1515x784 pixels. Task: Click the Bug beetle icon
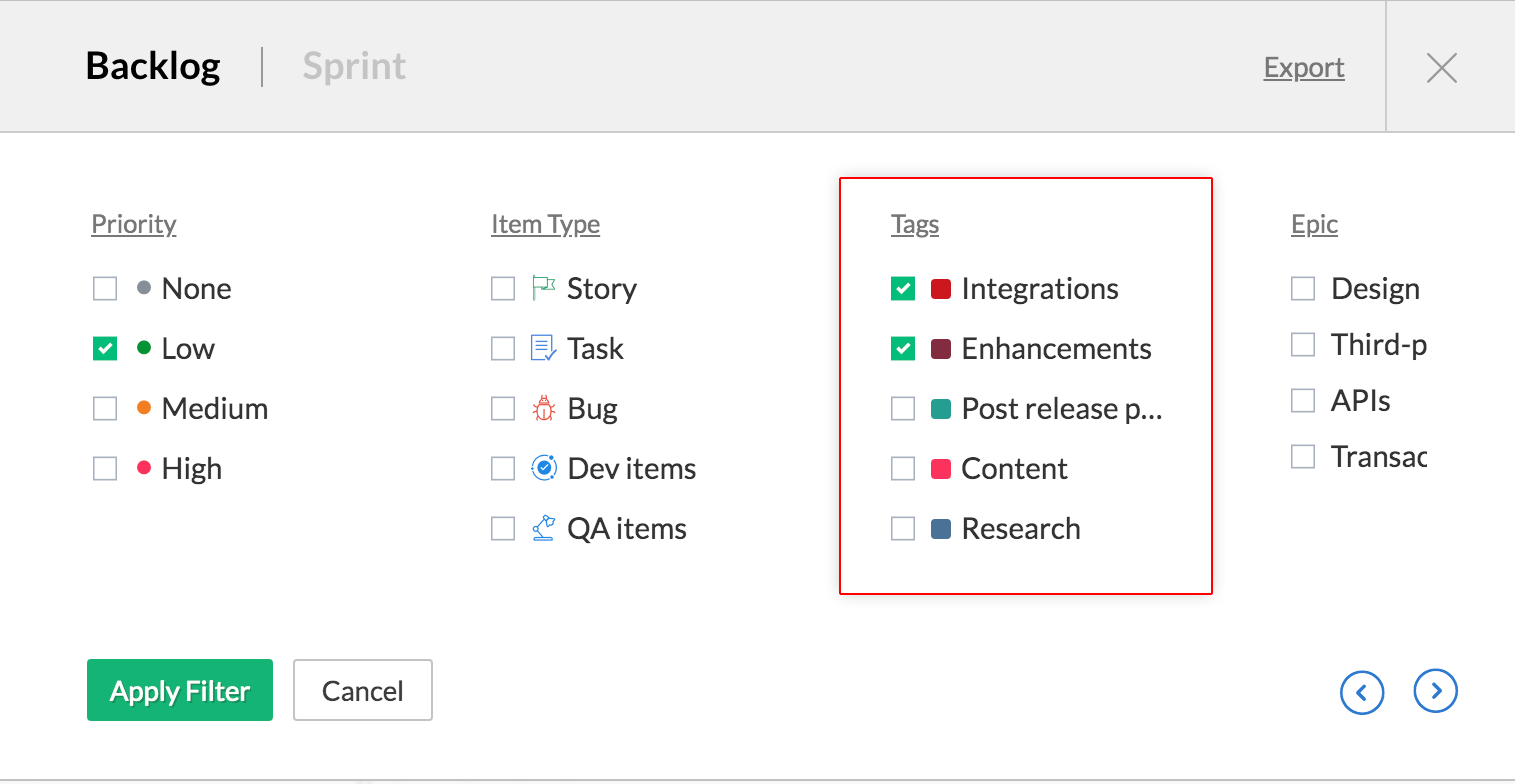543,409
